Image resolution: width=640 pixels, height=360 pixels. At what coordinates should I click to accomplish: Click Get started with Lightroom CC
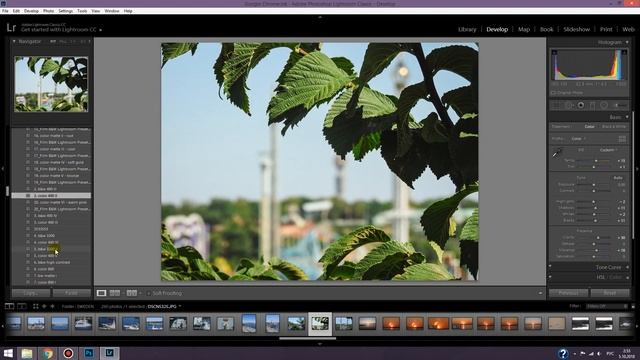[x=59, y=30]
